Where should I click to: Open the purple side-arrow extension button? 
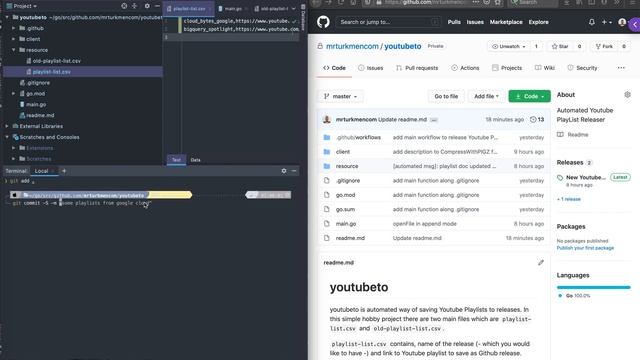[635, 25]
